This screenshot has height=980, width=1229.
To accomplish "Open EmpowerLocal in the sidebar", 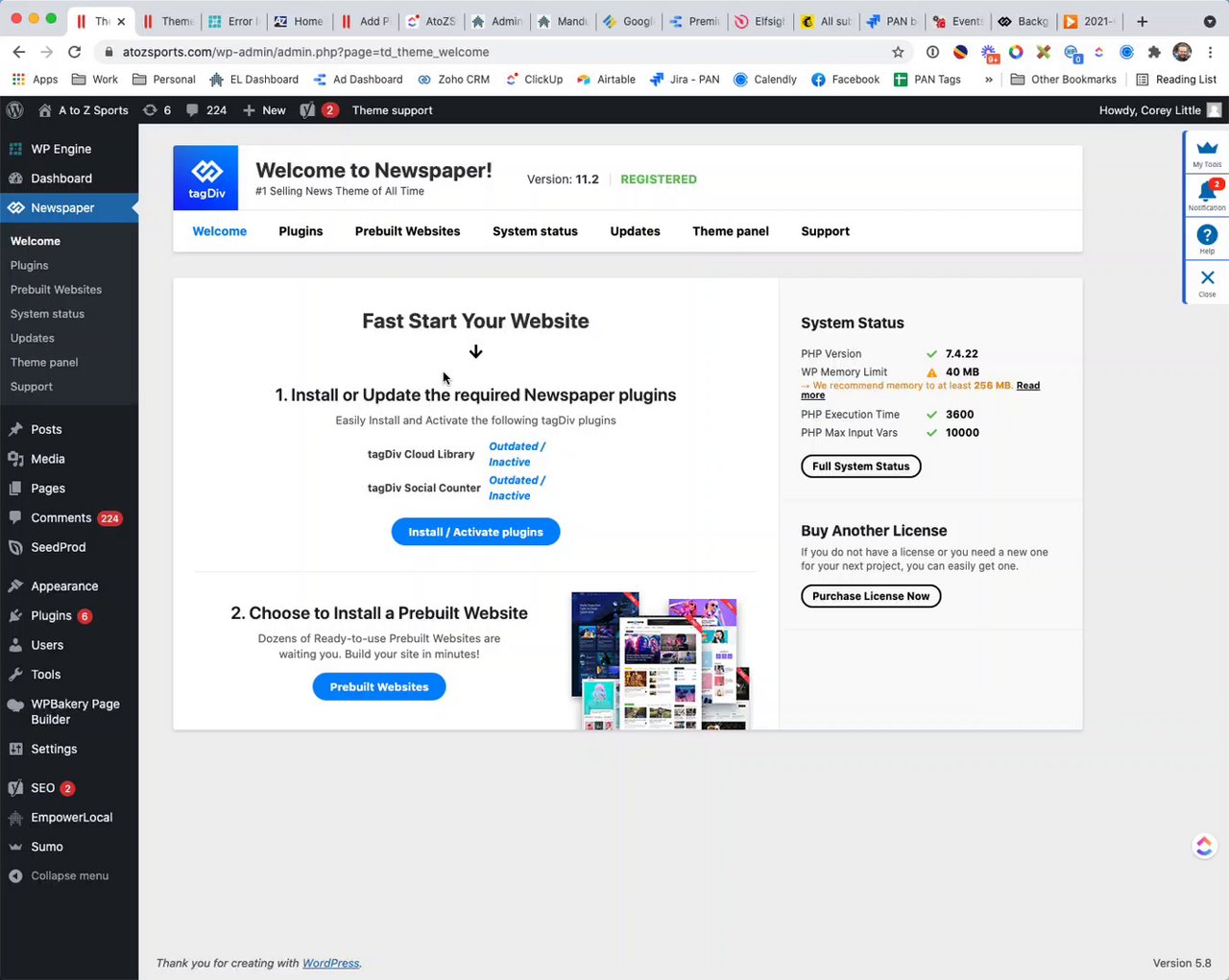I will click(x=69, y=818).
